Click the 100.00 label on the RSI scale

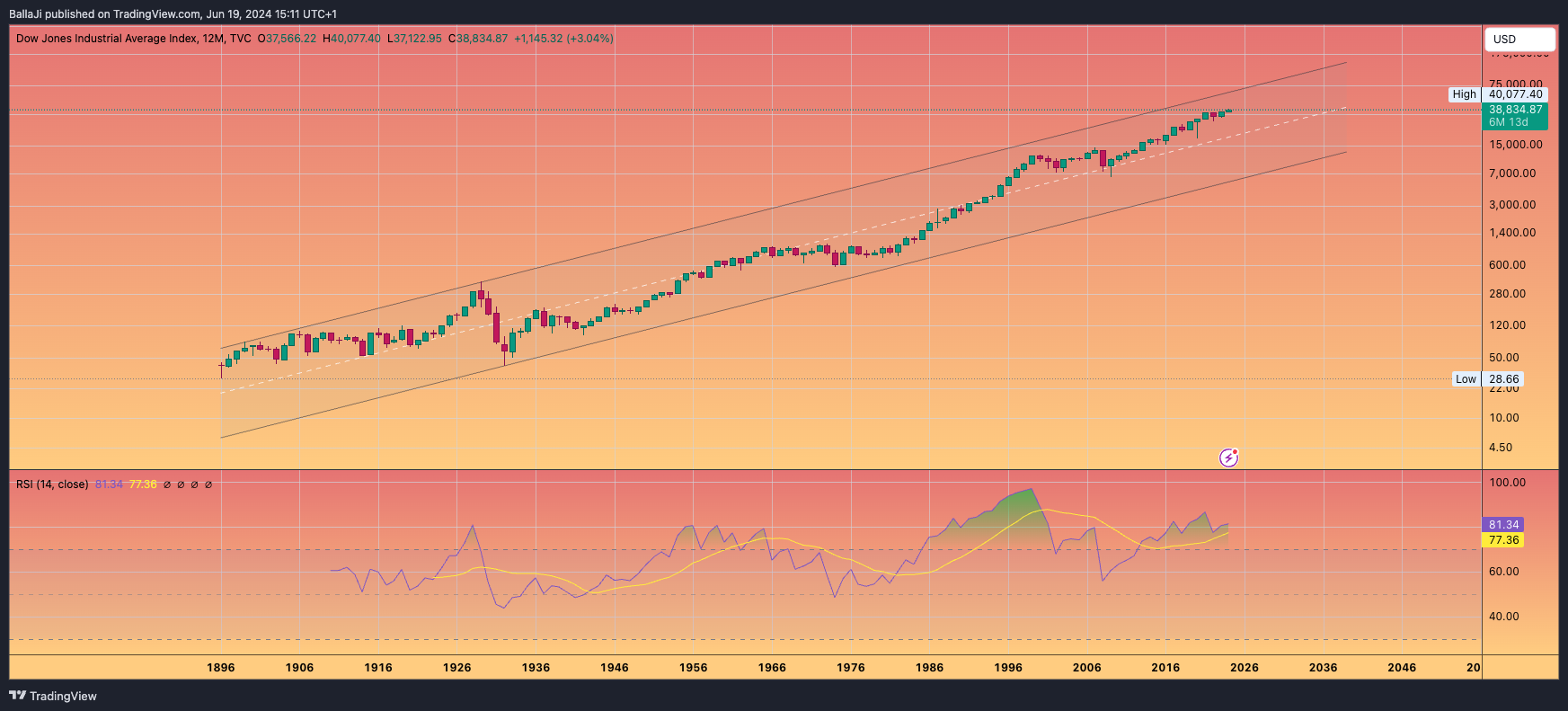pyautogui.click(x=1507, y=483)
